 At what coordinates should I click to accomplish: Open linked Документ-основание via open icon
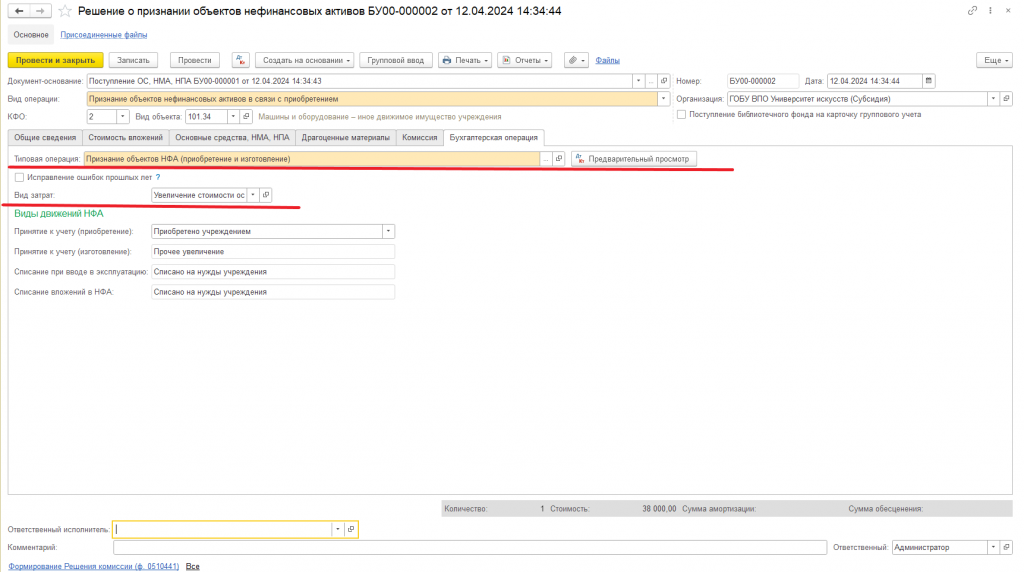click(664, 81)
